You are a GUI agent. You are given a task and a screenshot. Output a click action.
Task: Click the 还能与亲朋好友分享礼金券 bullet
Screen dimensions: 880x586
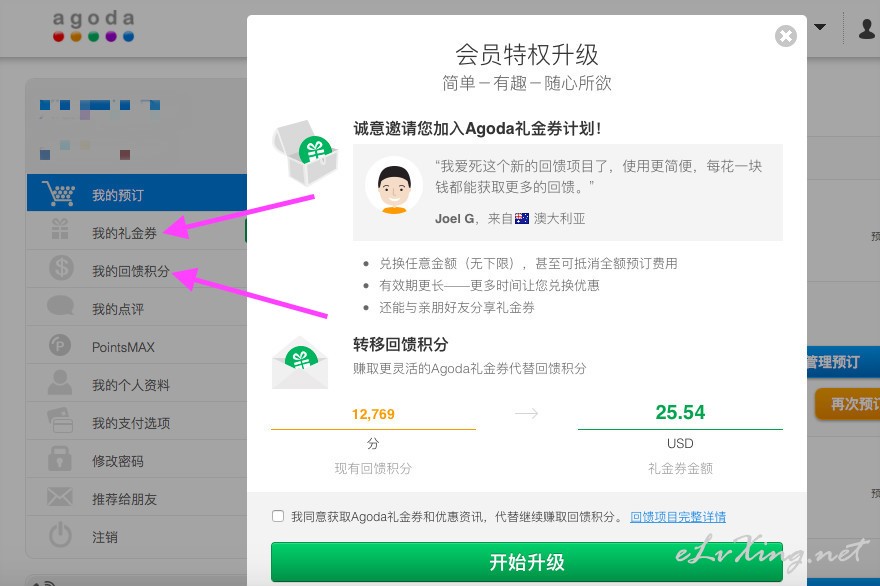click(457, 308)
